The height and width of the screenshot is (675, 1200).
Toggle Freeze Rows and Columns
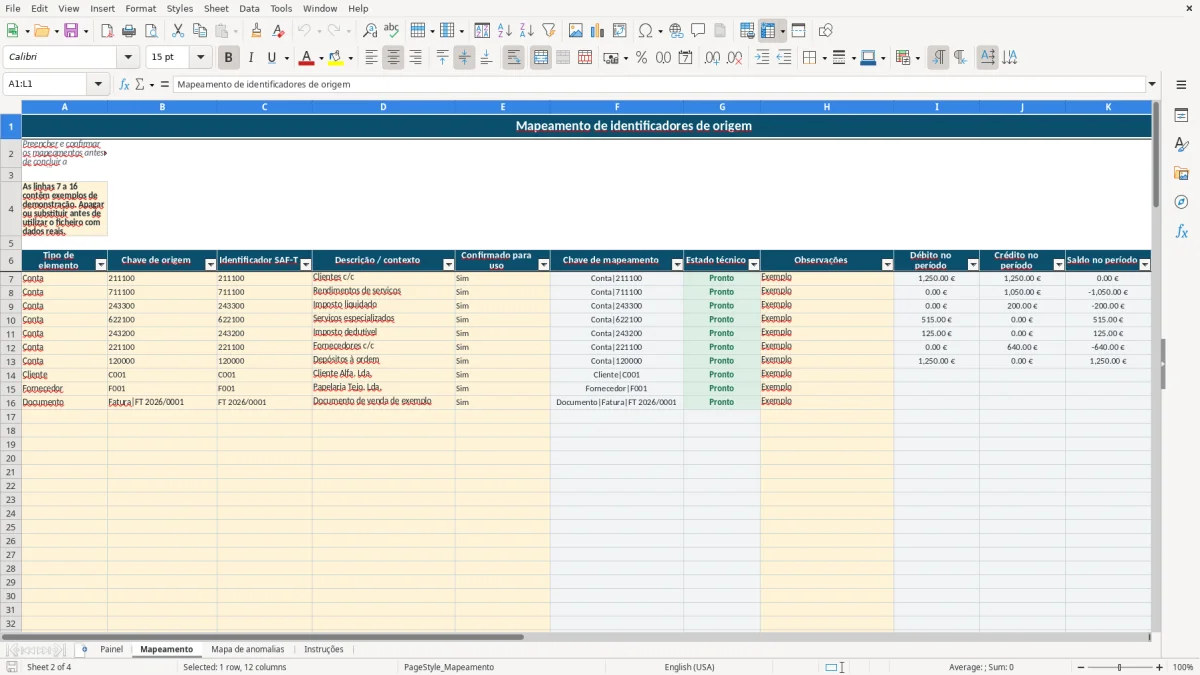click(768, 31)
